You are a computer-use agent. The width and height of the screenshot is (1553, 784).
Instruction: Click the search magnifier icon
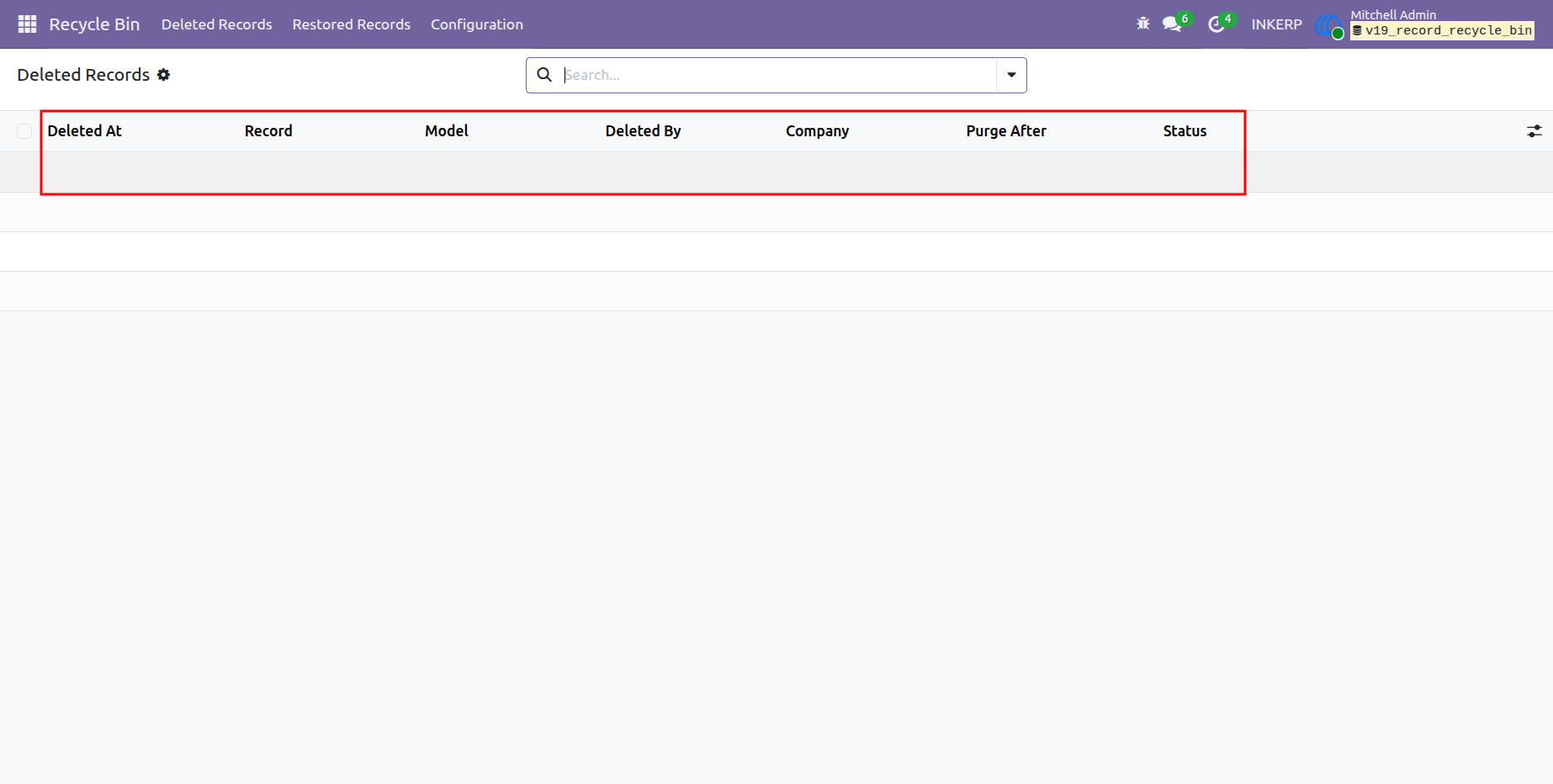(544, 75)
